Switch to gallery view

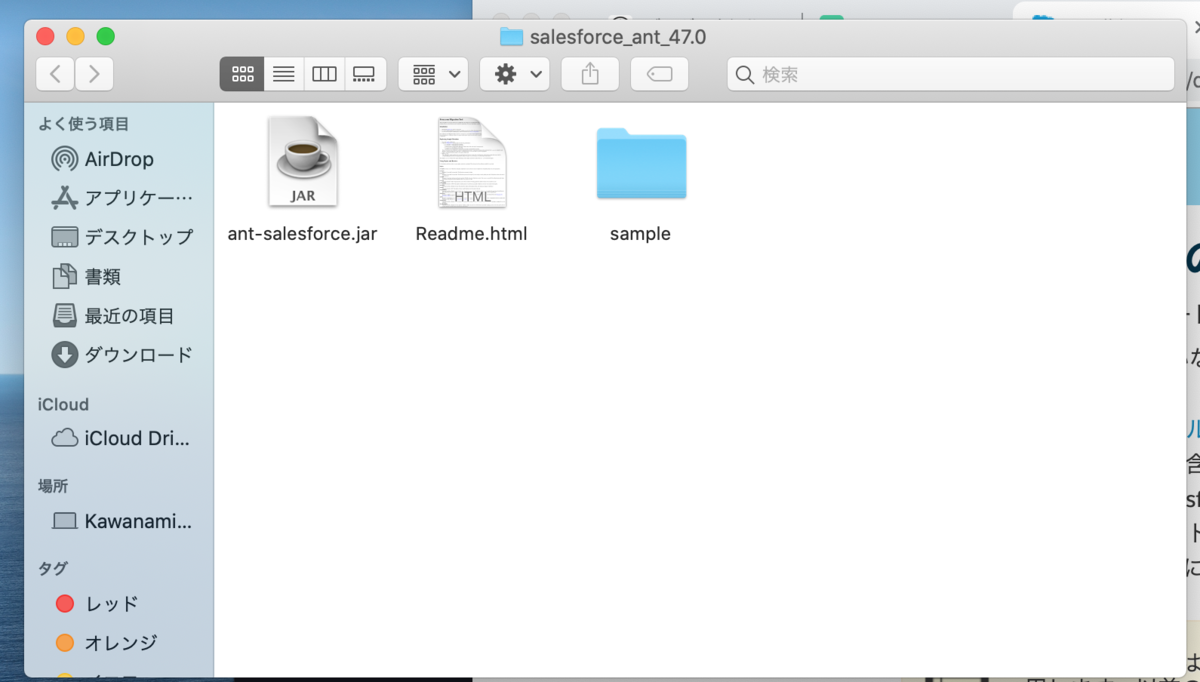pyautogui.click(x=365, y=74)
